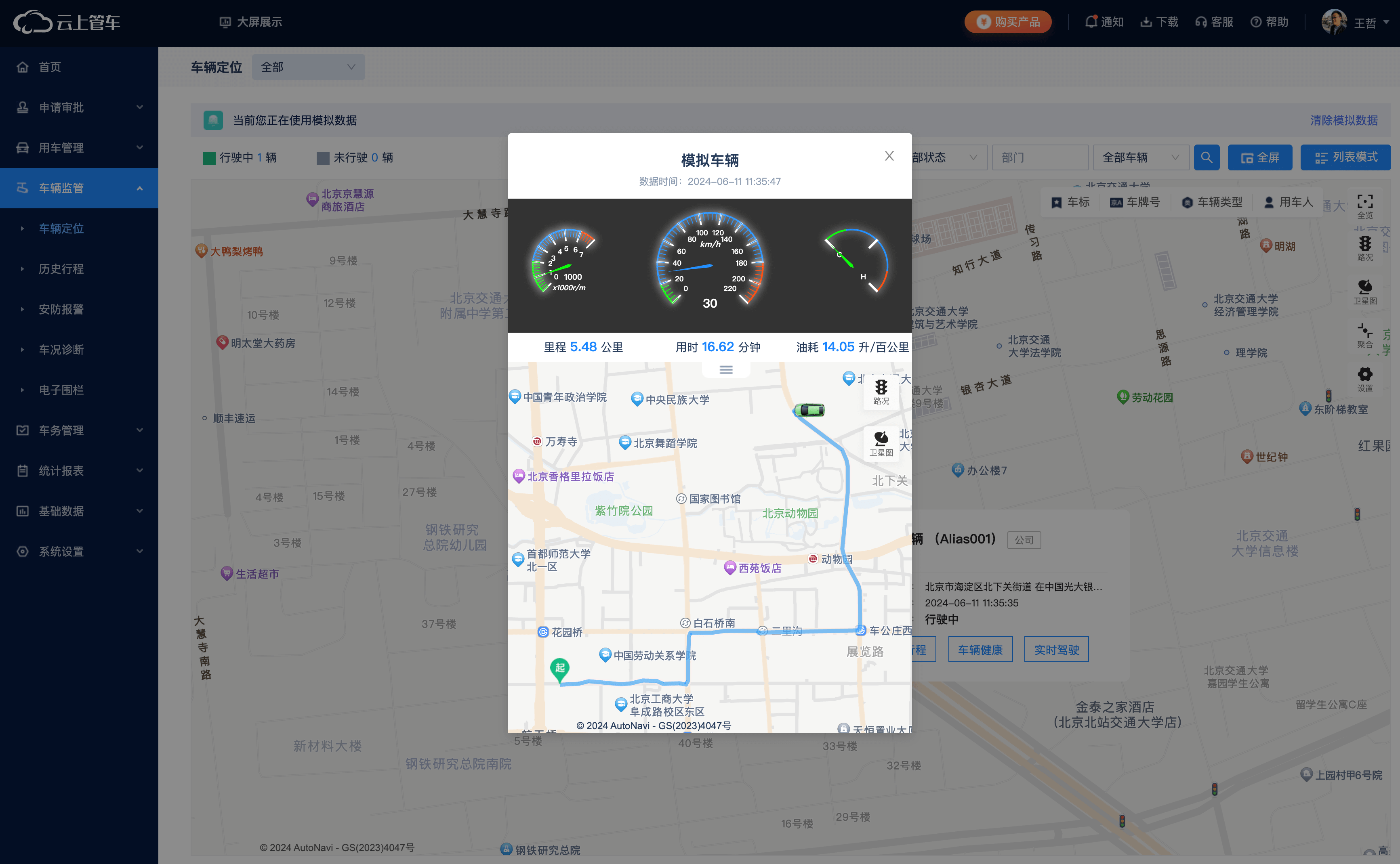
Task: Toggle 用车人 marker display
Action: (x=1289, y=202)
